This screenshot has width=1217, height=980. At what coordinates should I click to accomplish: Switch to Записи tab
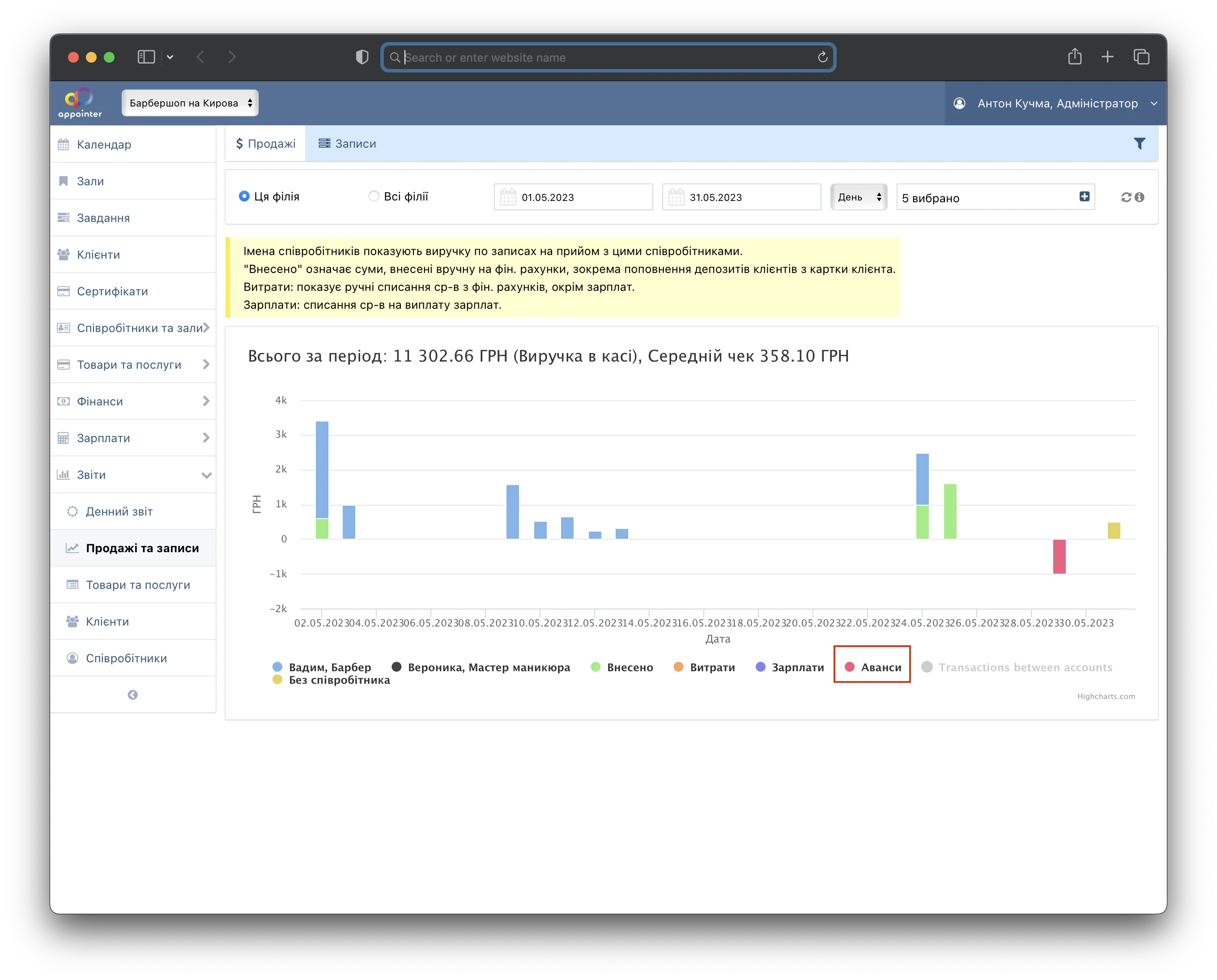pos(347,143)
